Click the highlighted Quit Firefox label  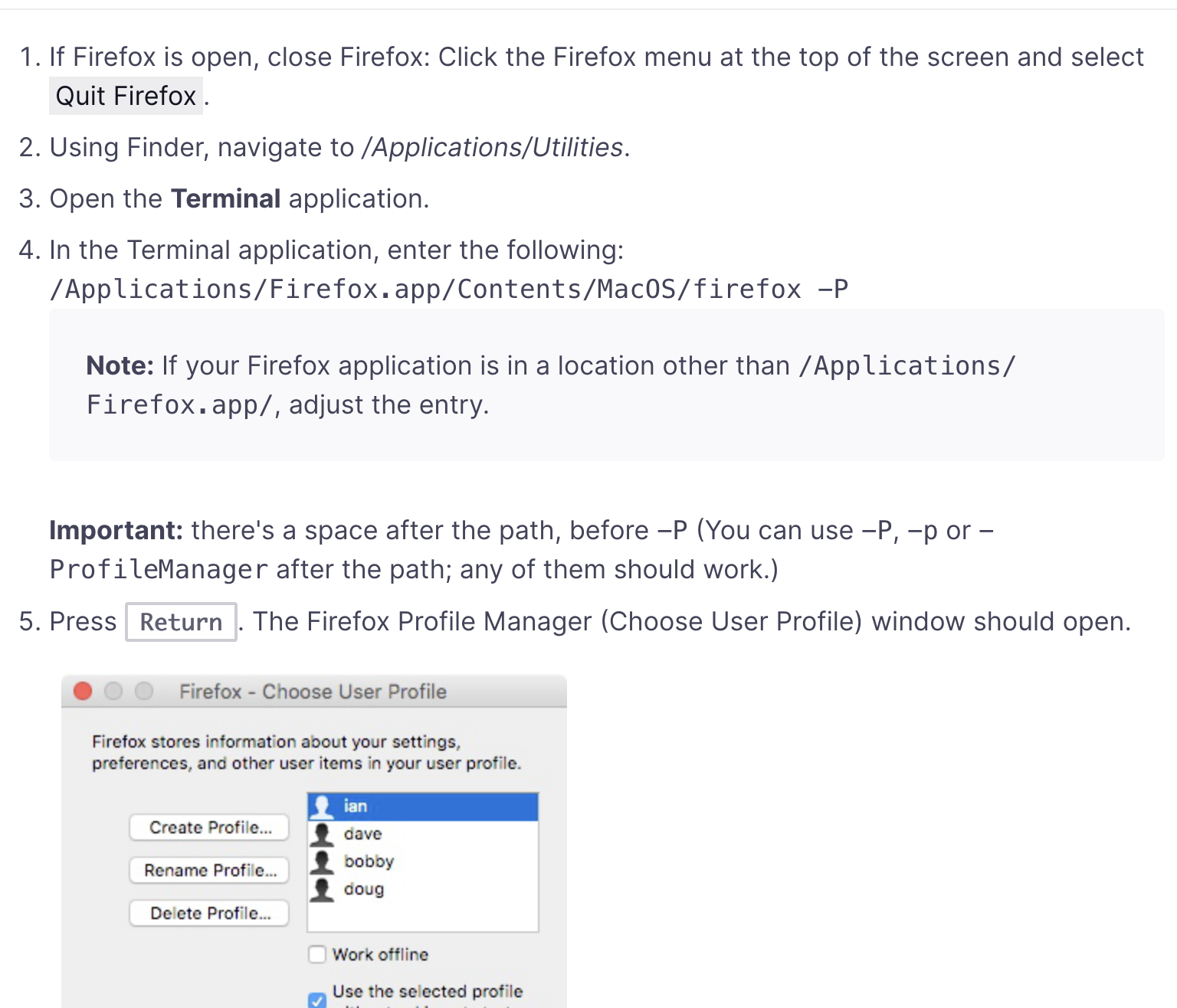[126, 96]
